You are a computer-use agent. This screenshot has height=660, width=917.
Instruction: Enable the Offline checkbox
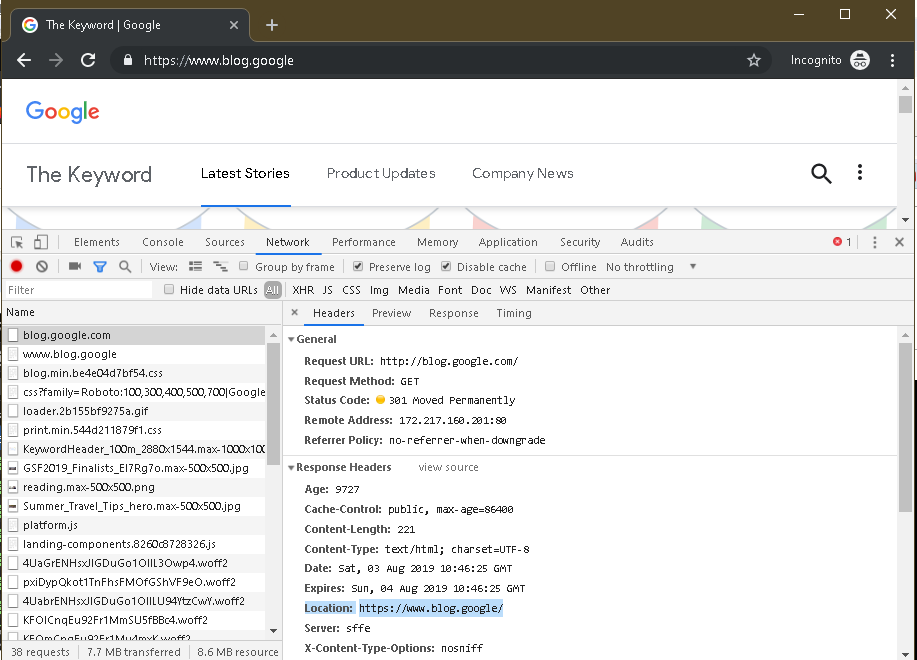click(550, 267)
